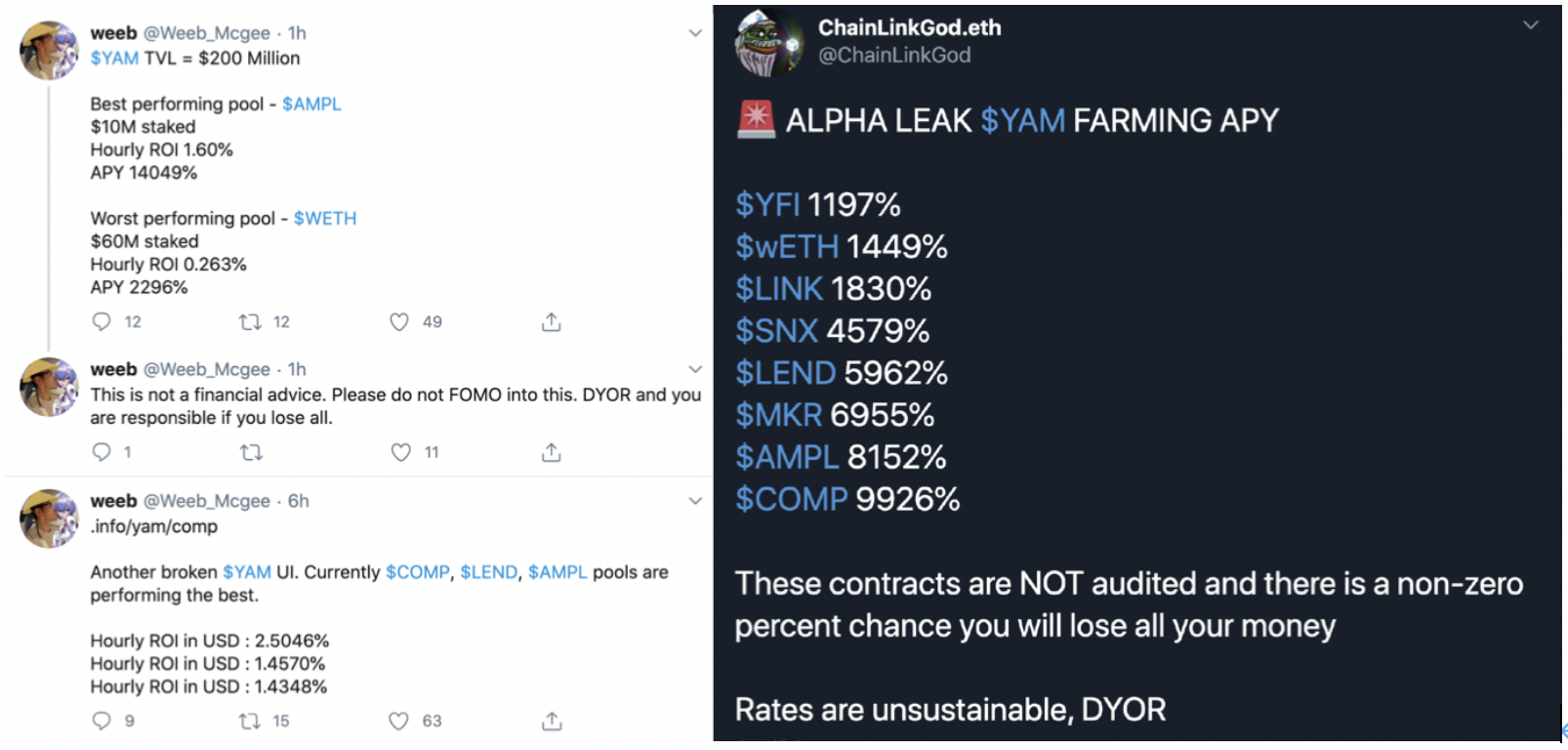Like the 'not a financial advice' tweet

[x=400, y=452]
